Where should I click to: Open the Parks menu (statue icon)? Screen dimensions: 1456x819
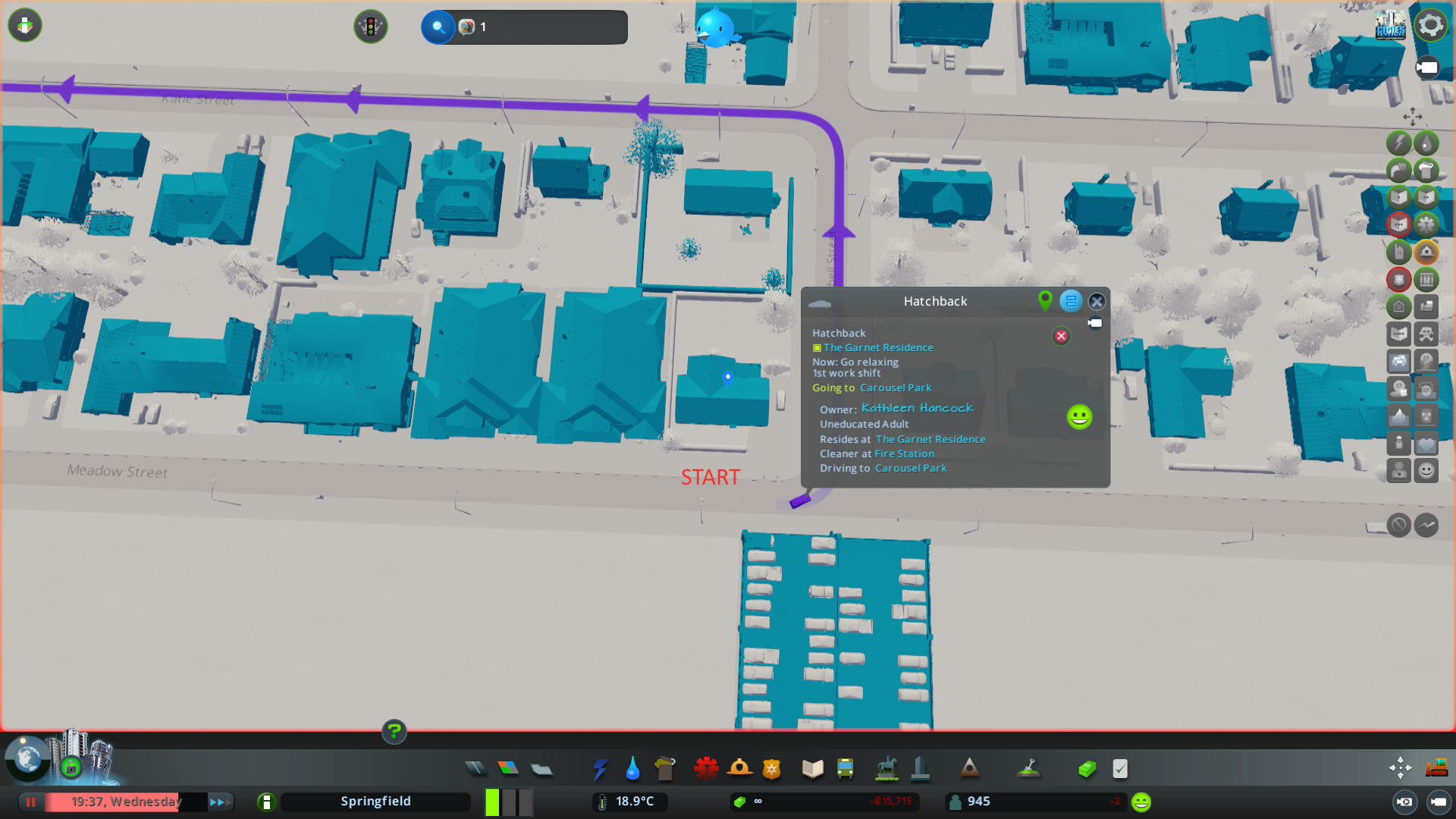click(x=887, y=768)
